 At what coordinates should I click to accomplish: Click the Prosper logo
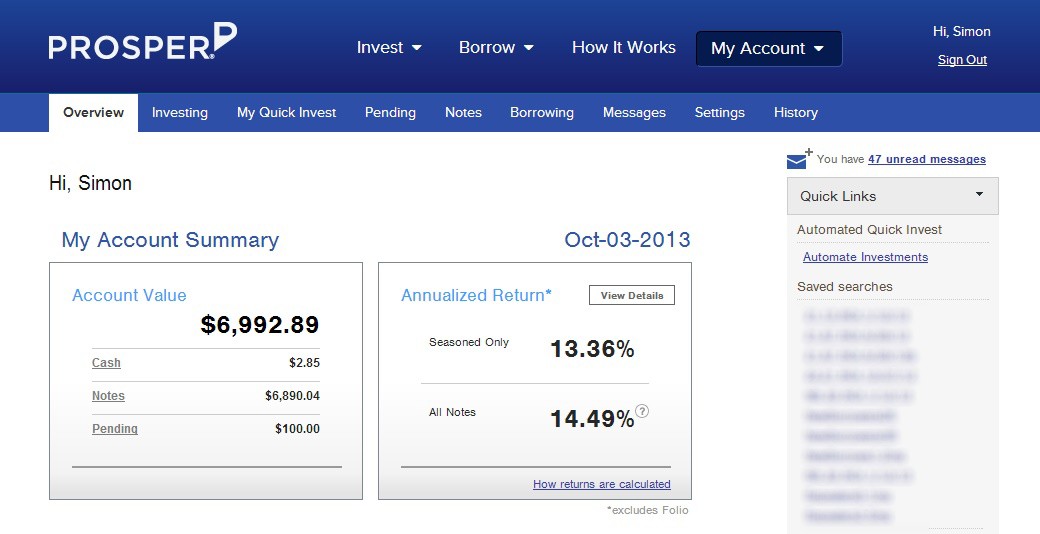142,43
